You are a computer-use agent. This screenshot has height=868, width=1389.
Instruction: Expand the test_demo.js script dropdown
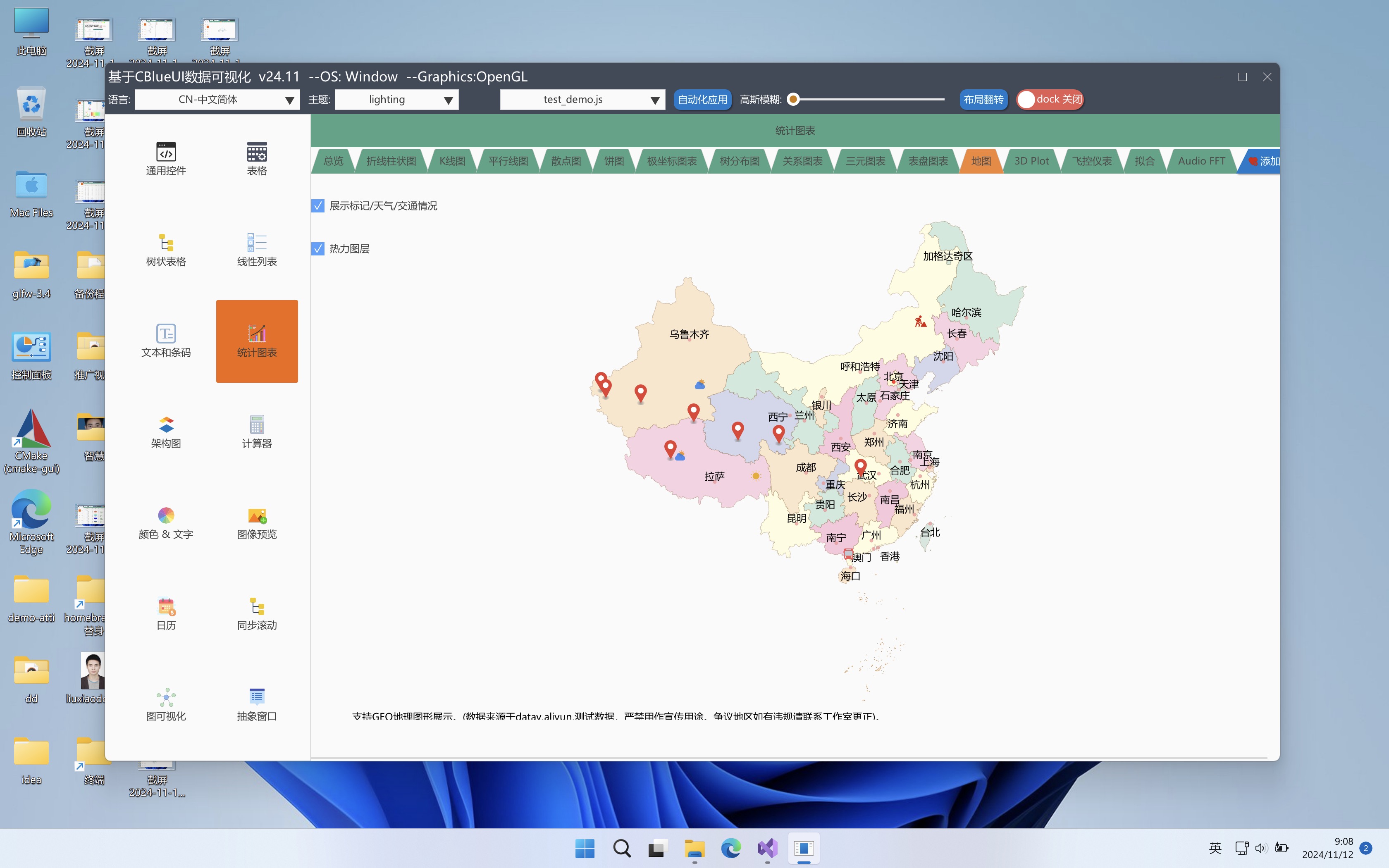(582, 99)
